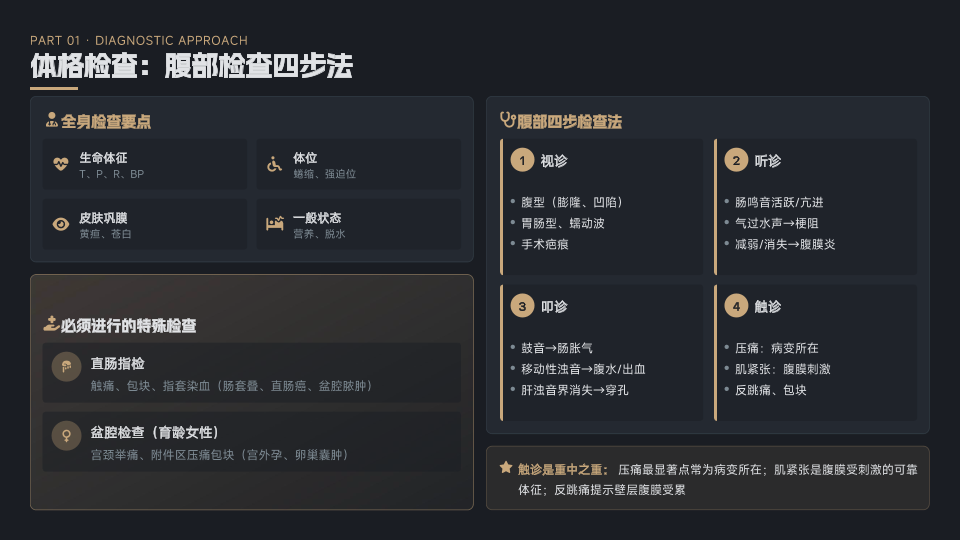This screenshot has height=540, width=960.
Task: Click the star icon before 触诊是重中之重
Action: pyautogui.click(x=506, y=468)
